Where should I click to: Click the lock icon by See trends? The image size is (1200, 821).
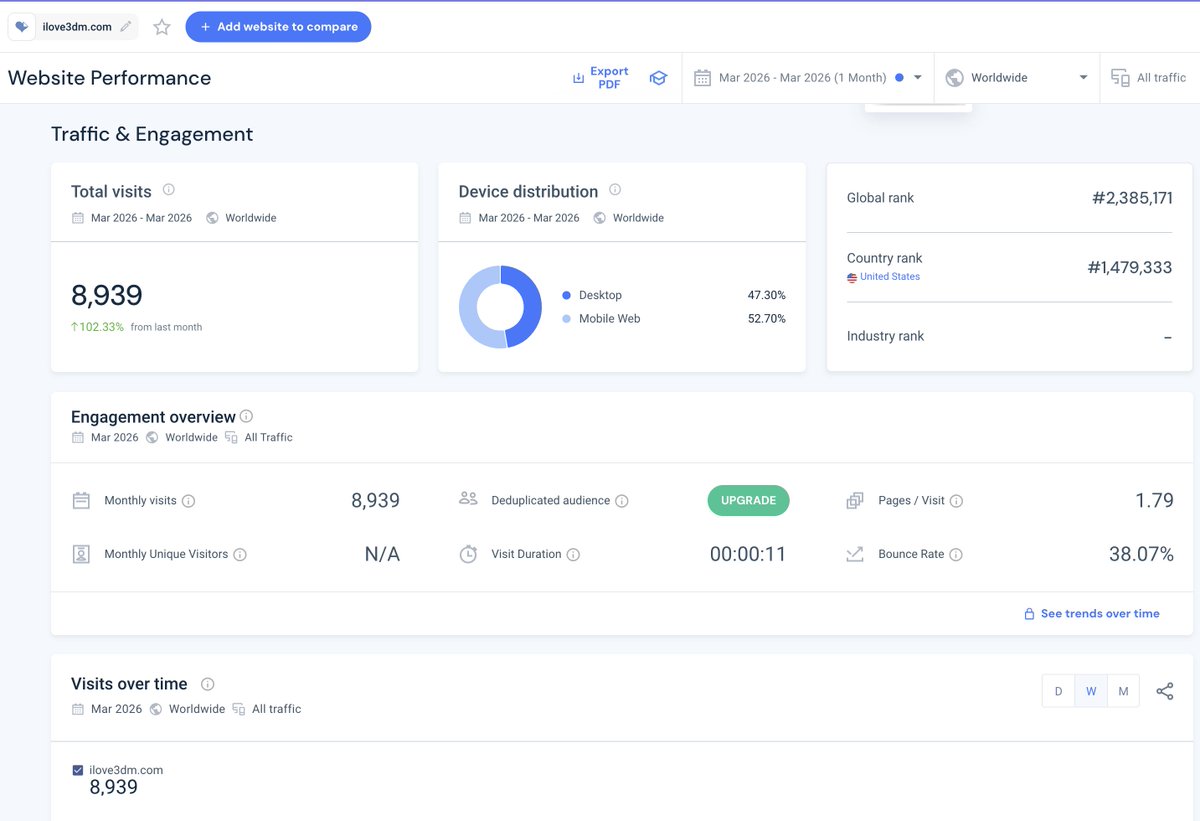pos(1029,614)
